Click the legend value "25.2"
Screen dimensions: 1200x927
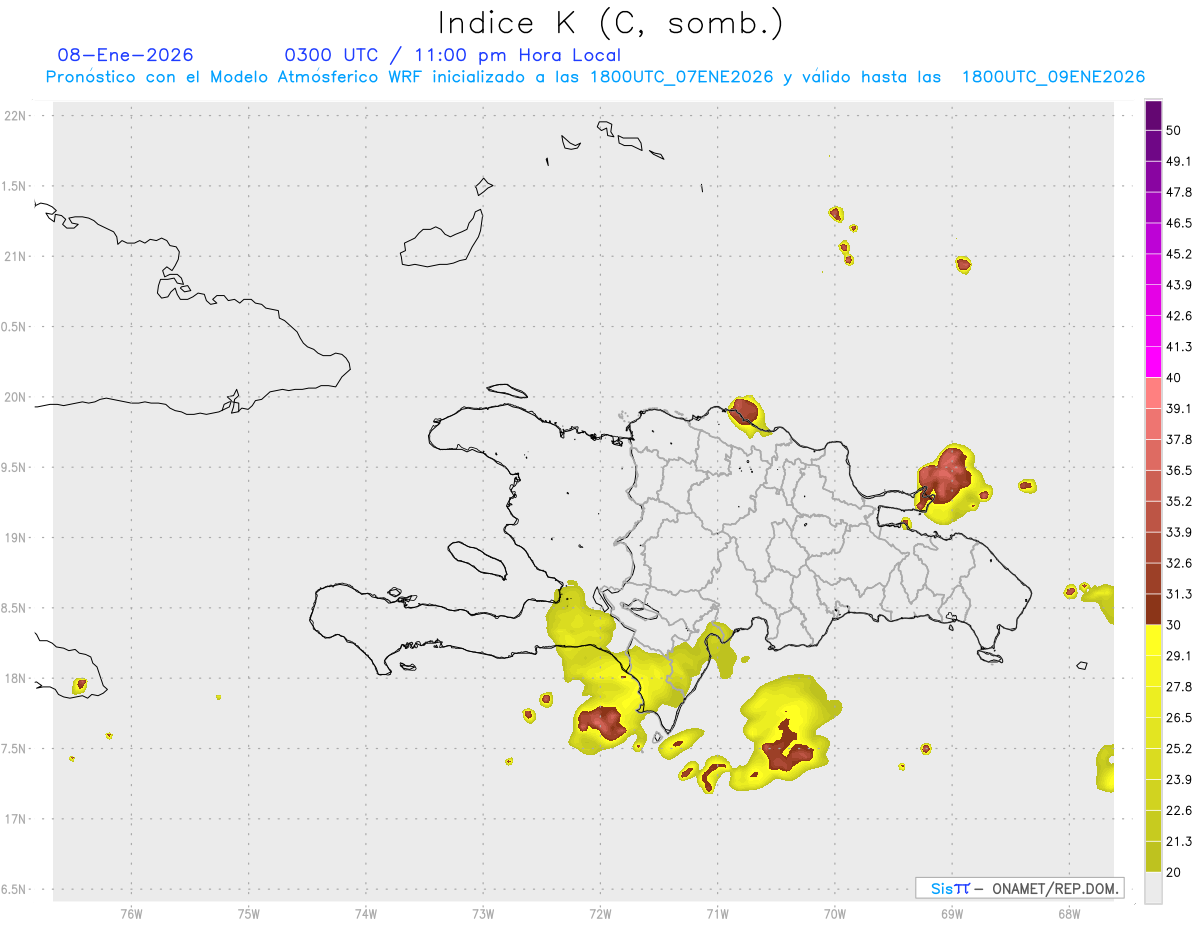[x=1179, y=749]
